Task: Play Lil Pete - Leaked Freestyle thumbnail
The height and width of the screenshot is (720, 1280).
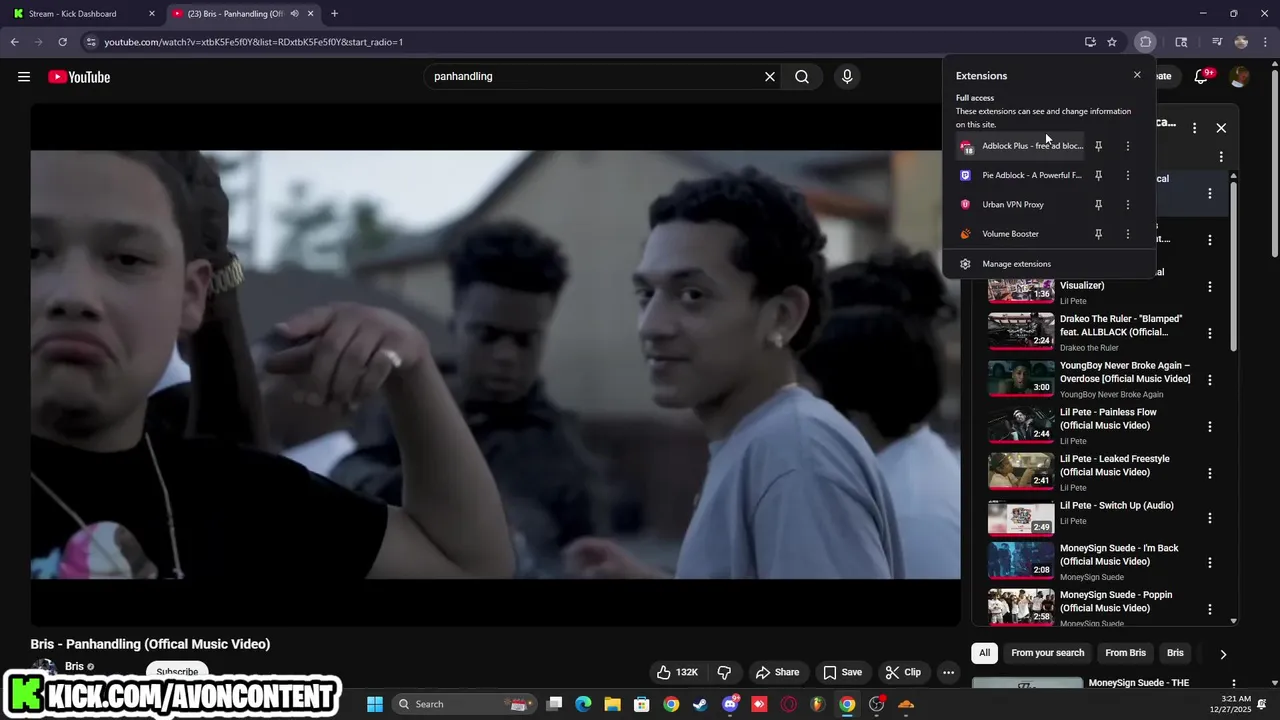Action: point(1021,471)
